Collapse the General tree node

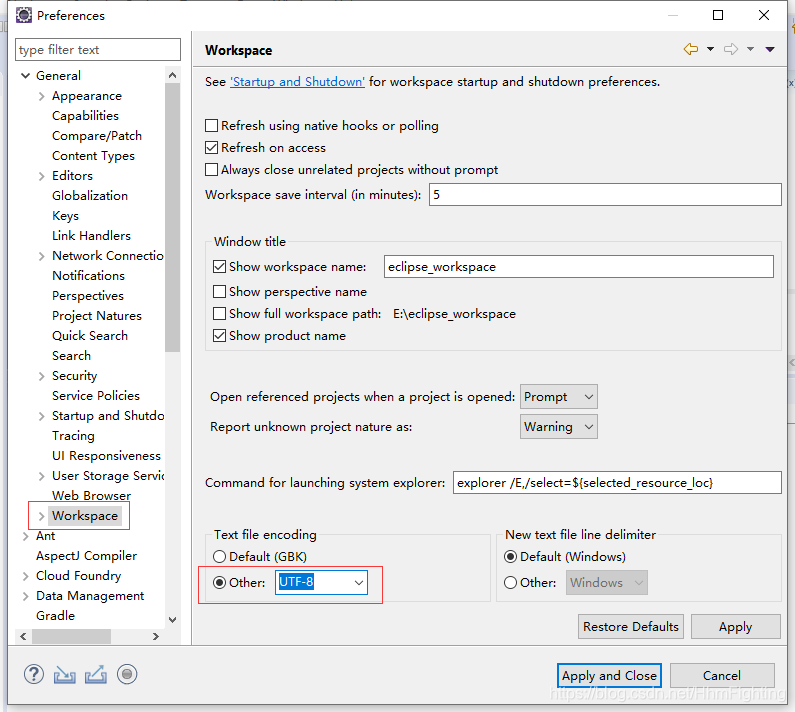[25, 76]
